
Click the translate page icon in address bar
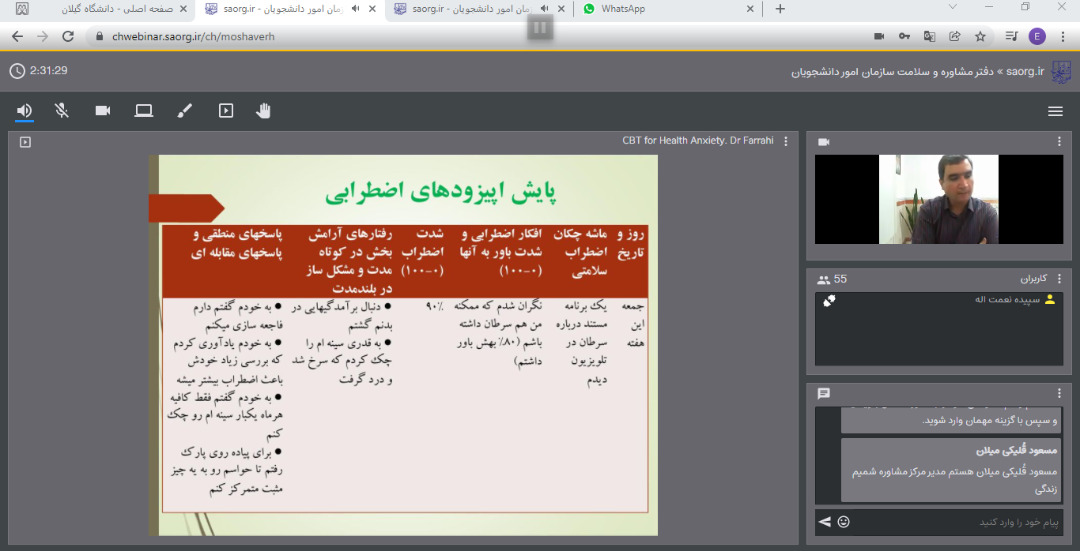(x=929, y=36)
